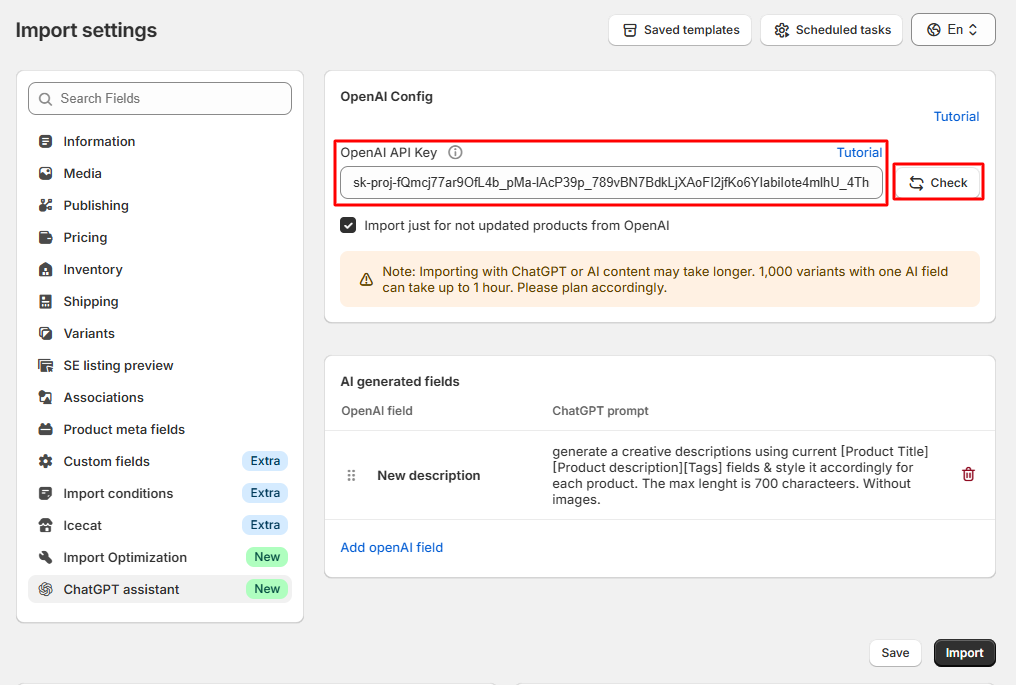Viewport: 1016px width, 685px height.
Task: Grab the drag handle of New description row
Action: coord(351,476)
